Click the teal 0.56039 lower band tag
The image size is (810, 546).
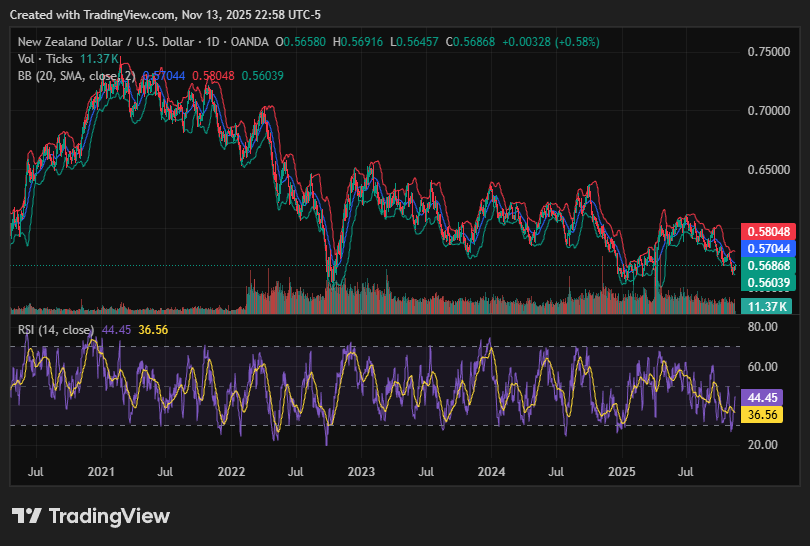pos(769,284)
